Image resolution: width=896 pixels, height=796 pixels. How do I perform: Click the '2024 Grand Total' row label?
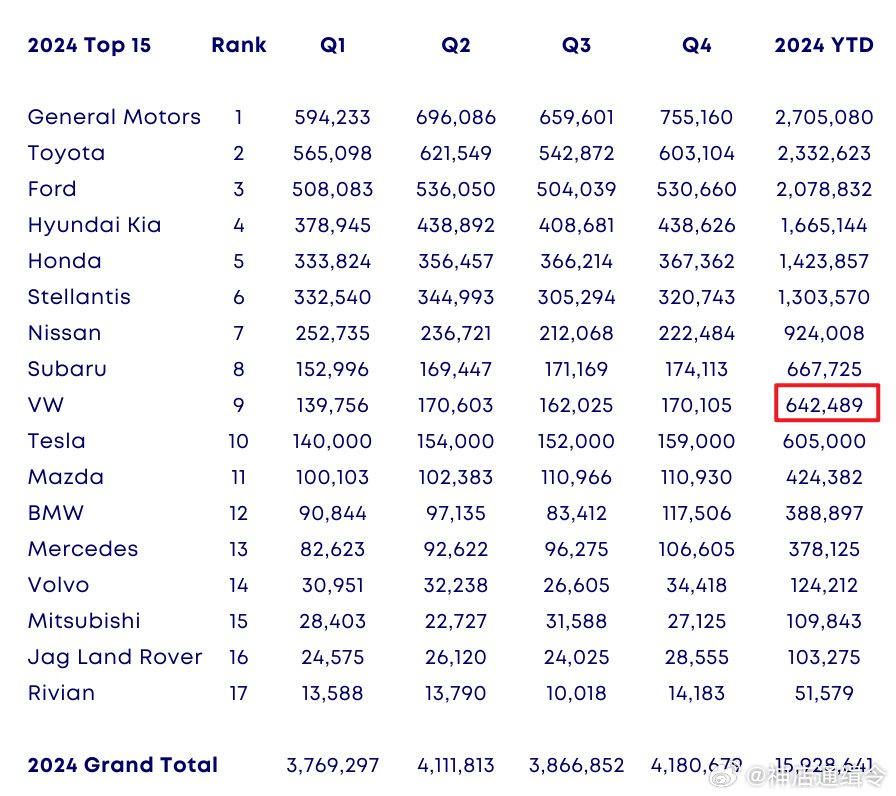pos(123,765)
